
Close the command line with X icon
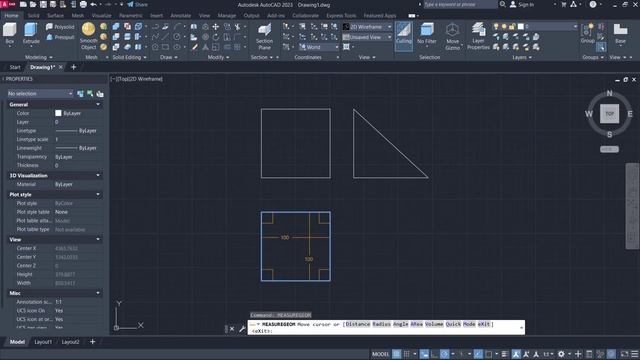click(x=232, y=329)
